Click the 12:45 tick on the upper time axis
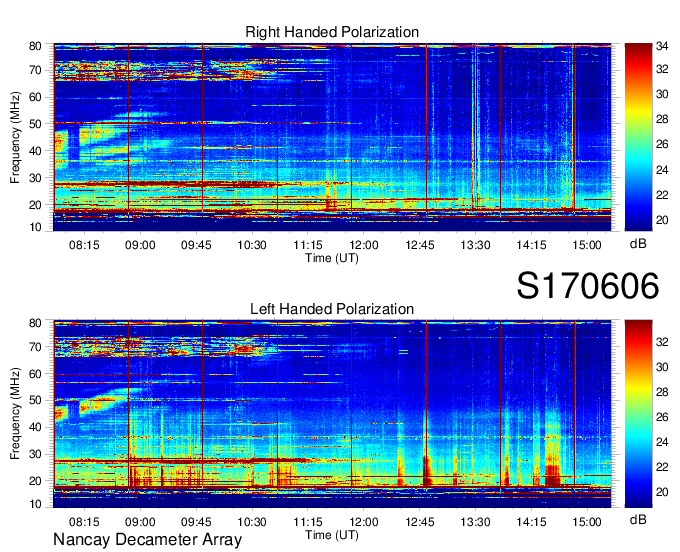The width and height of the screenshot is (680, 552). pyautogui.click(x=420, y=245)
